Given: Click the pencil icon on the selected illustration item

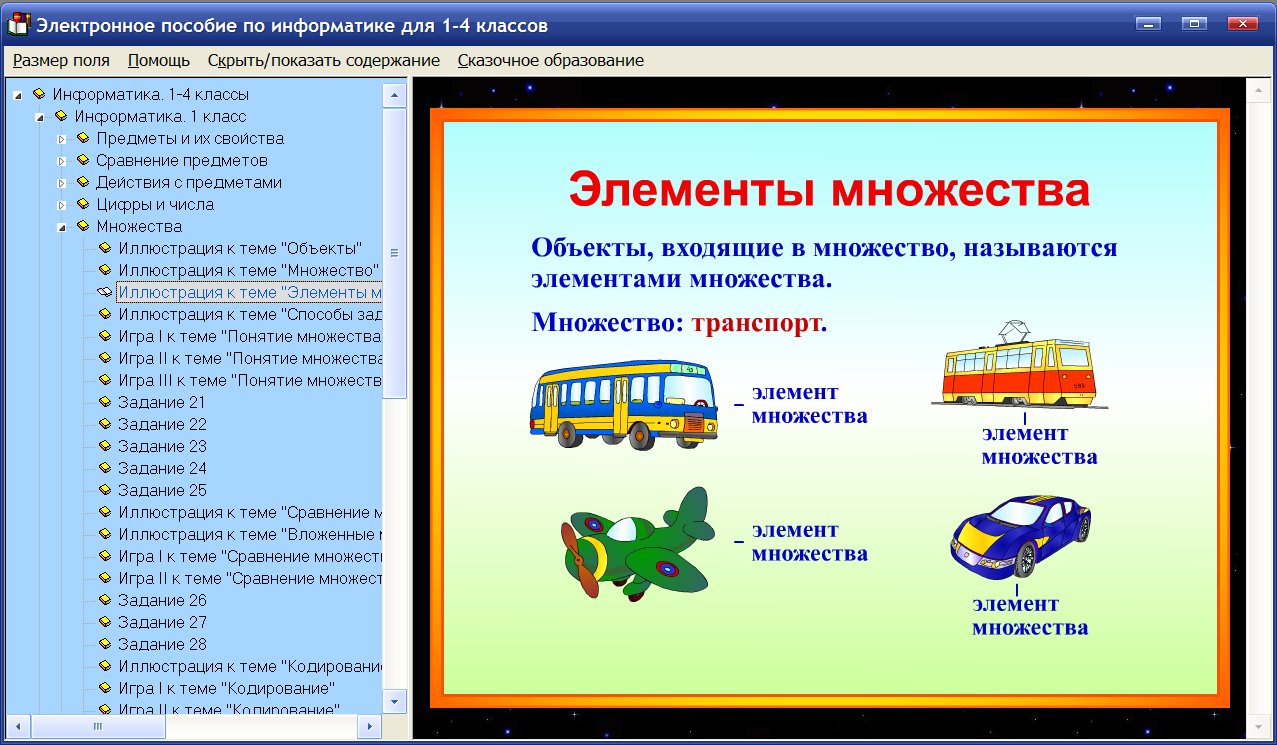Looking at the screenshot, I should (x=102, y=292).
